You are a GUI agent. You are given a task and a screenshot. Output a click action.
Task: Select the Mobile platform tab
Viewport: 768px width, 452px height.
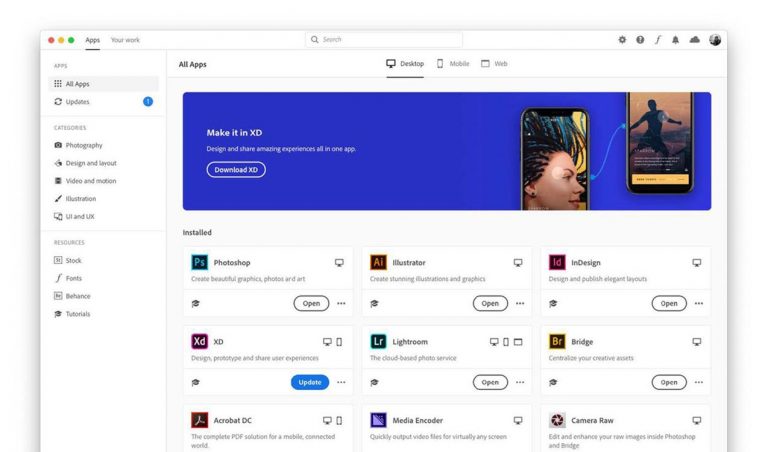453,64
